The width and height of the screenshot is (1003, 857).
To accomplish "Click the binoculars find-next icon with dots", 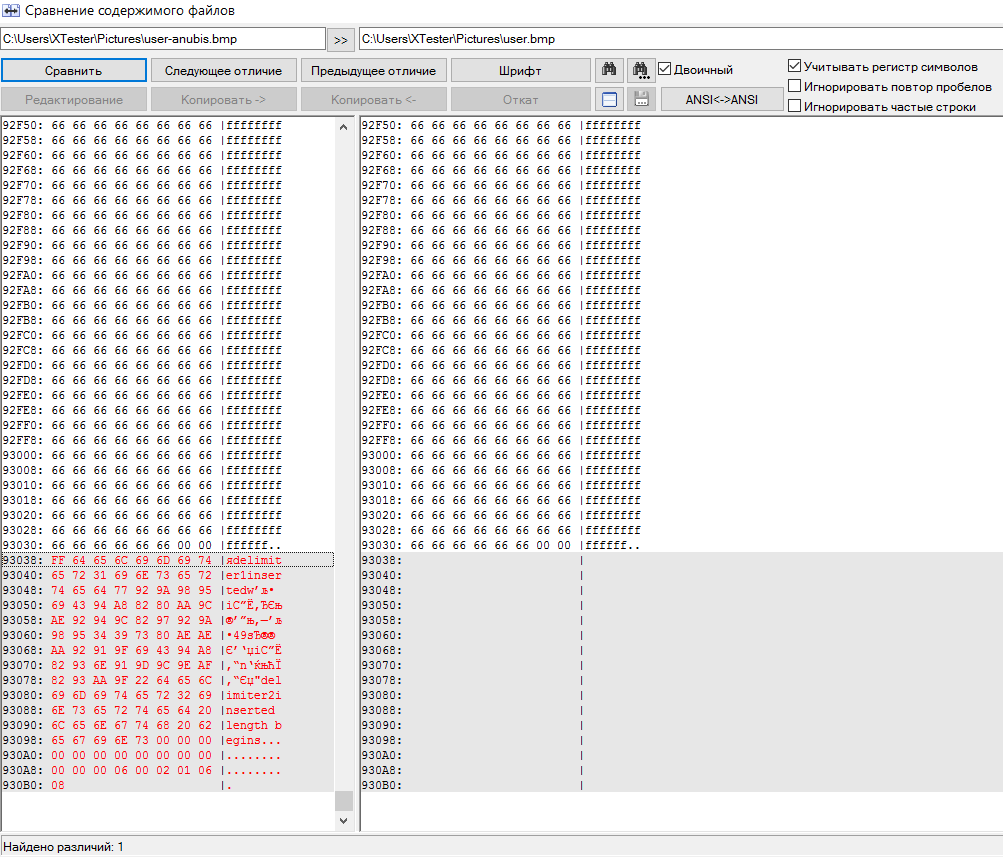I will coord(641,70).
